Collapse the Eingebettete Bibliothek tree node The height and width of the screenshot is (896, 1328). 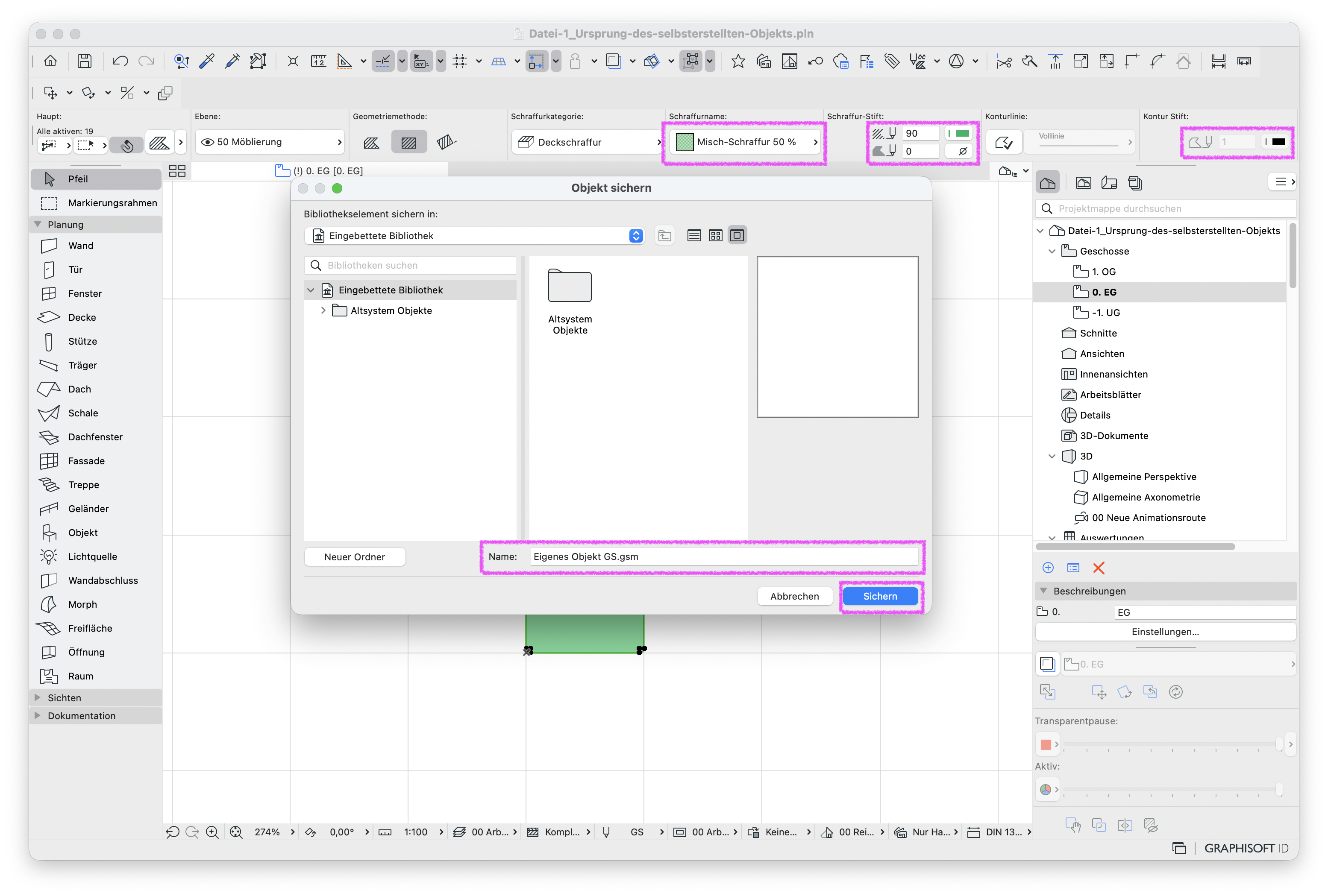click(311, 290)
